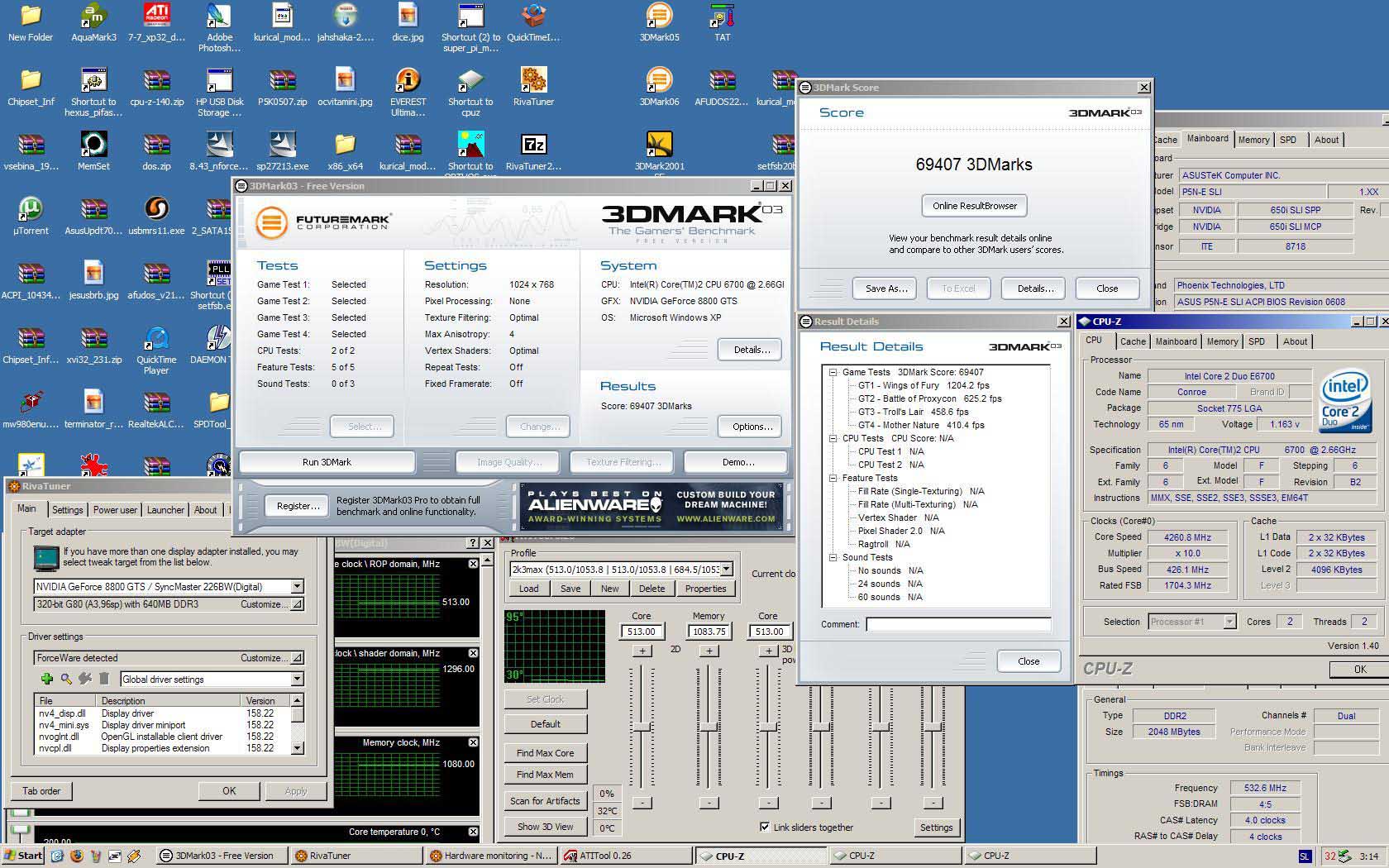
Task: Switch to RivaTuner Settings tab
Action: pos(68,510)
